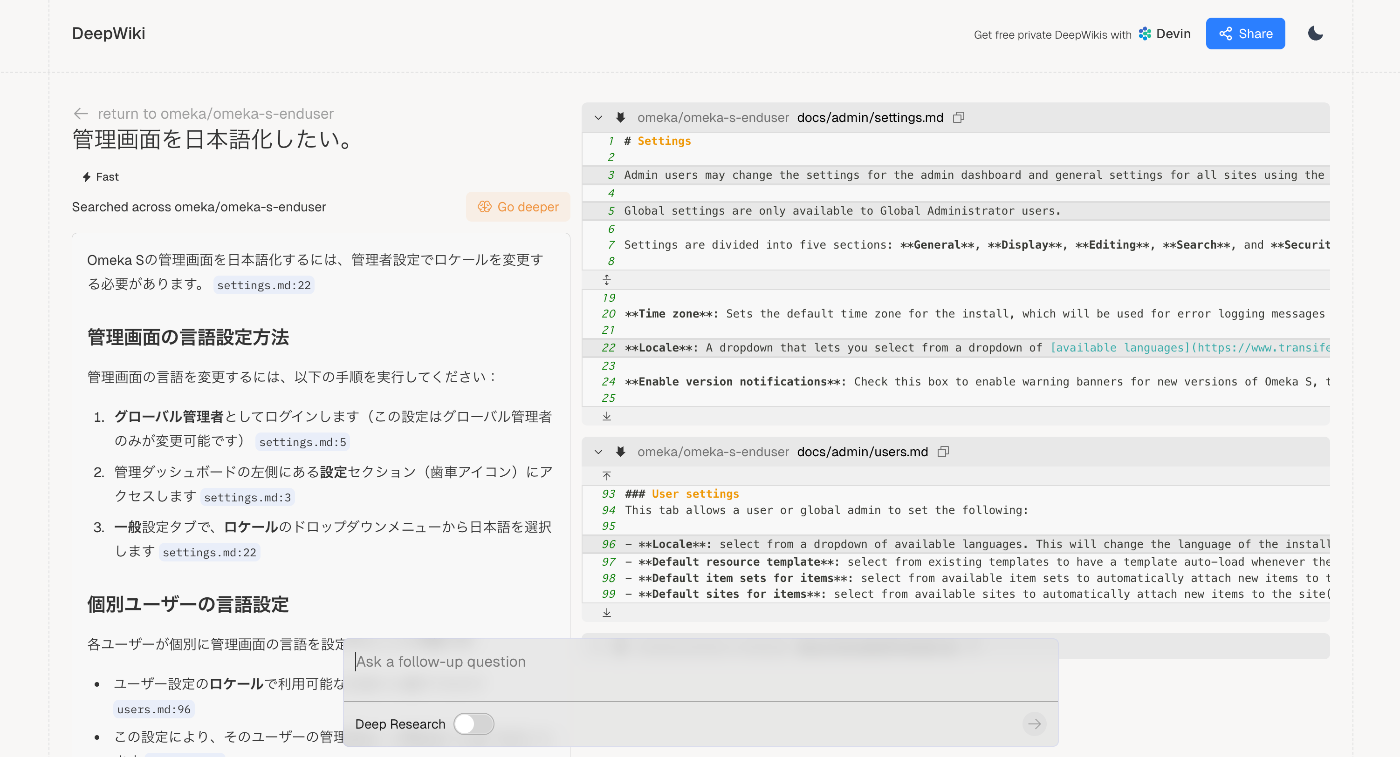The image size is (1400, 757).
Task: Expand lines below line 99 in users.md
Action: click(606, 612)
